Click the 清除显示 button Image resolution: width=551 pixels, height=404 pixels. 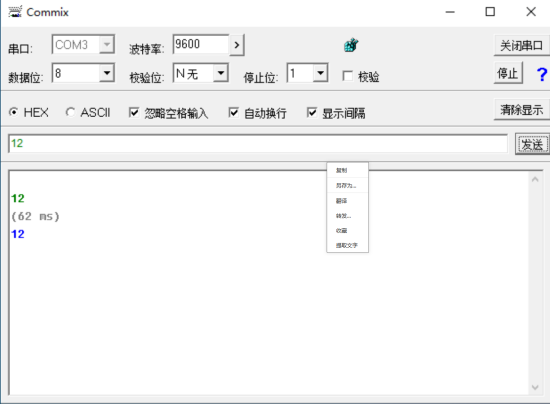tap(521, 110)
